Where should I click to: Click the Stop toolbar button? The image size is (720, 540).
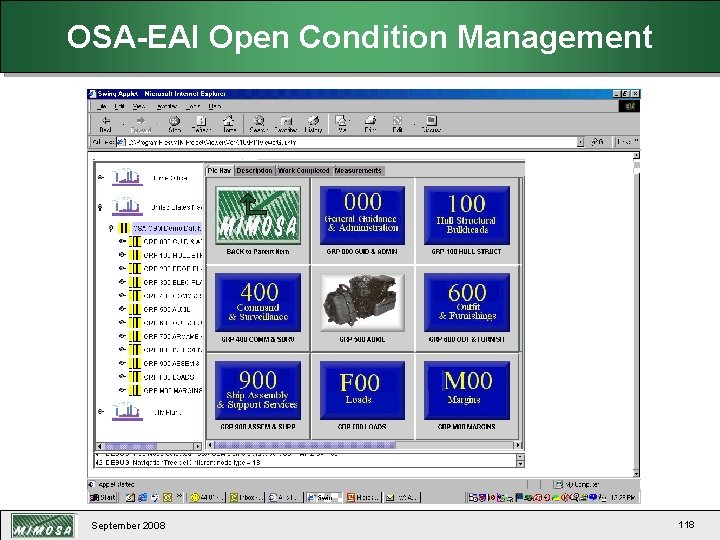pyautogui.click(x=174, y=124)
